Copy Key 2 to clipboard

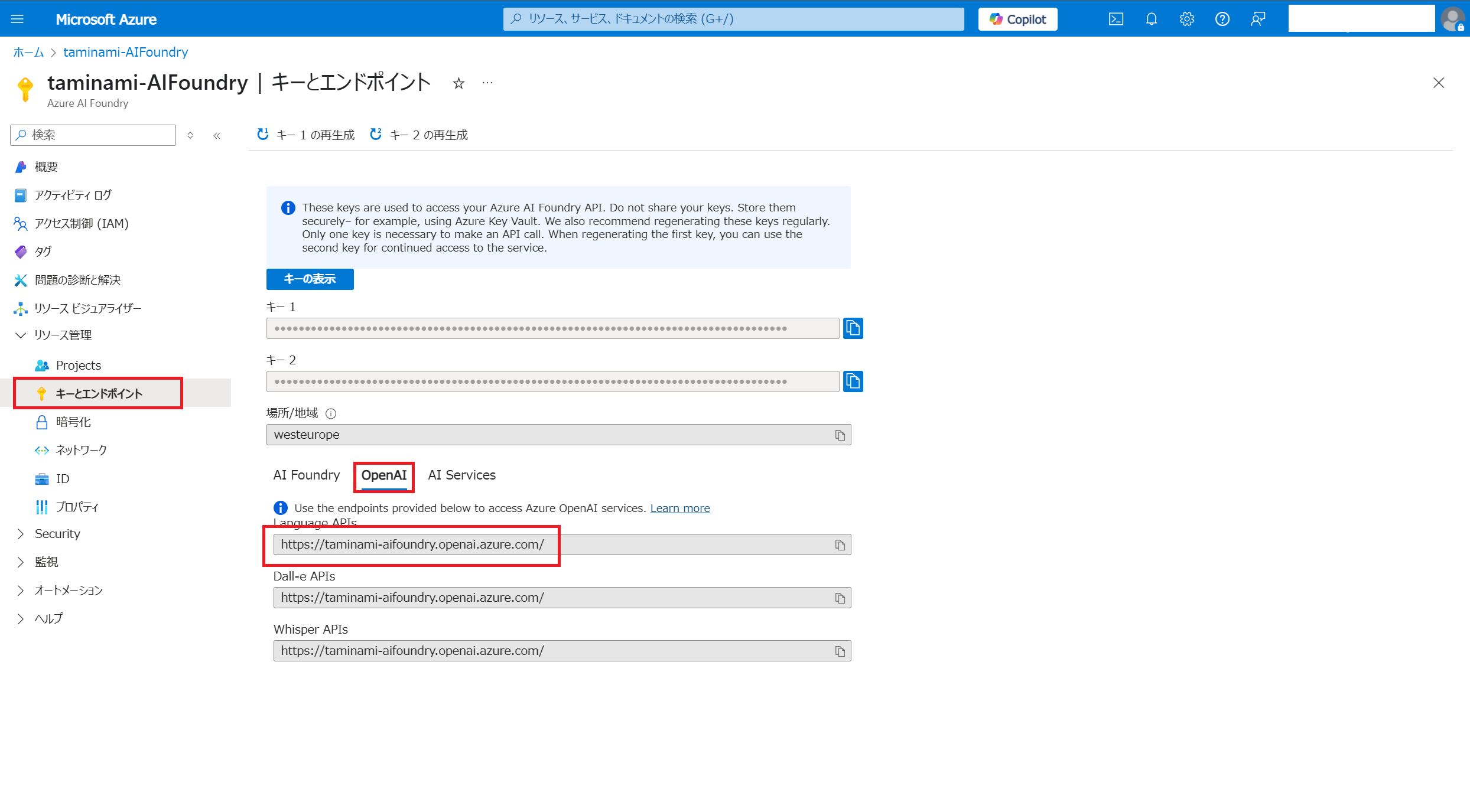click(x=853, y=381)
